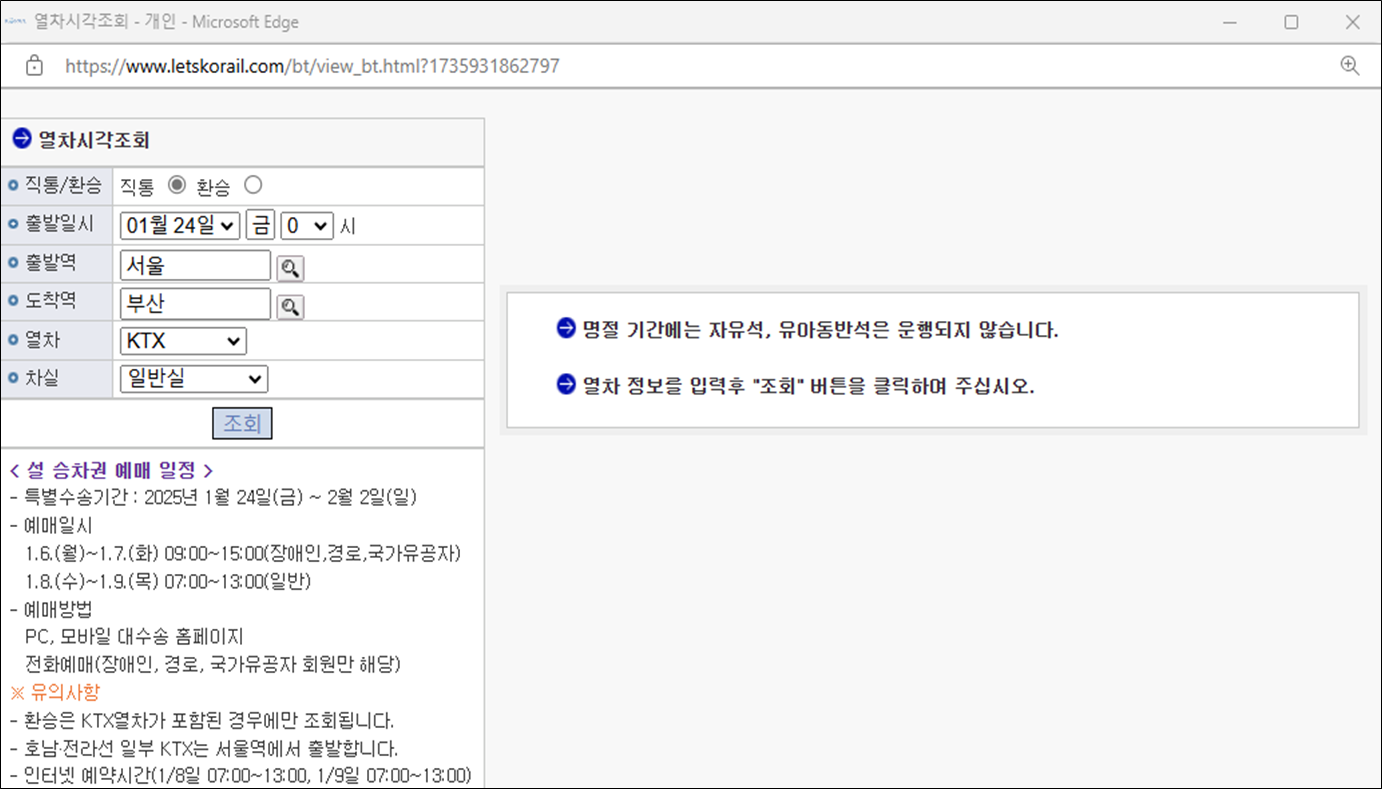The image size is (1382, 789).
Task: Click the 인터넷 예약시간 notice line
Action: pyautogui.click(x=240, y=775)
